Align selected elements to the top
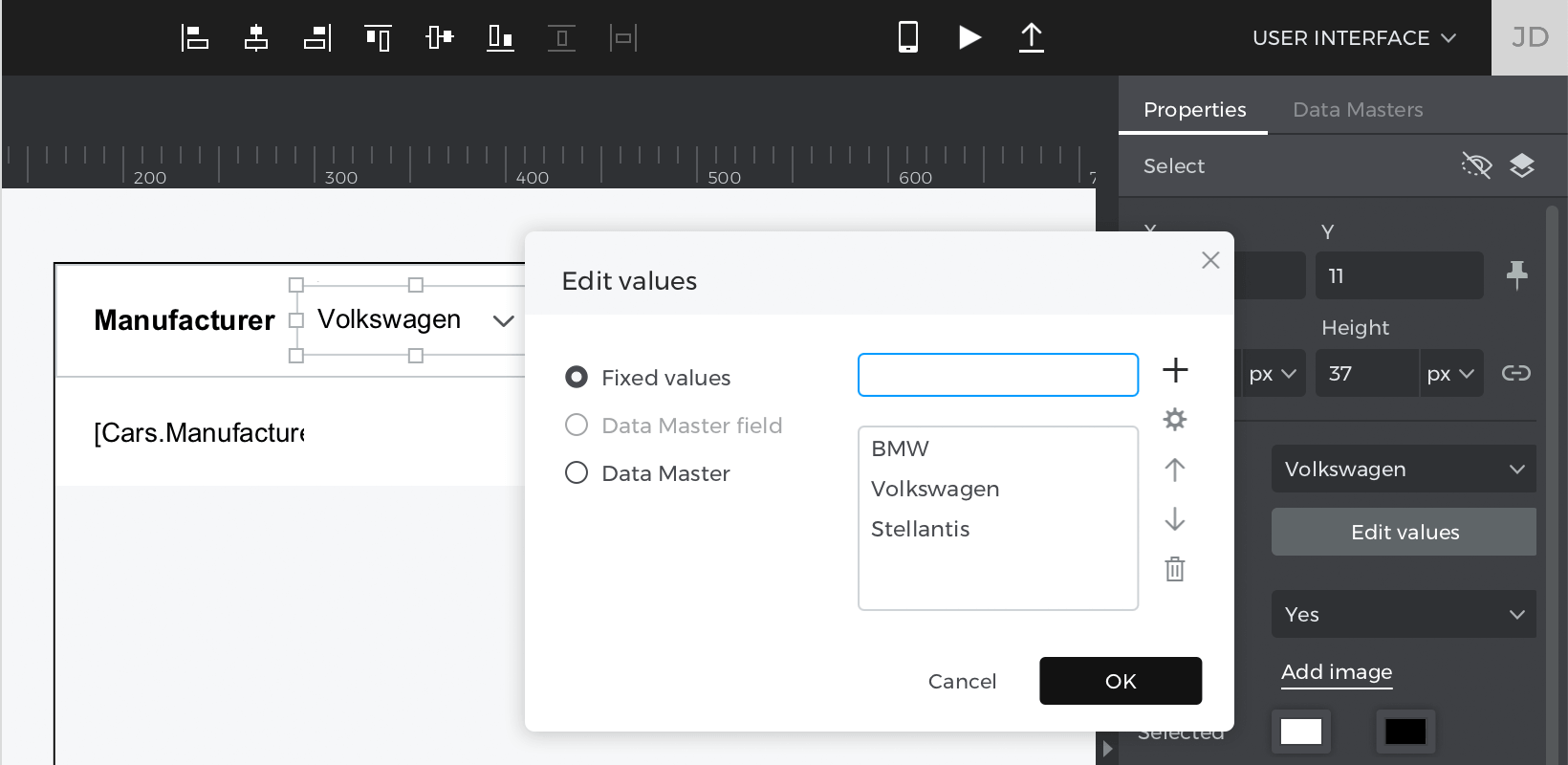This screenshot has height=765, width=1568. pos(379,38)
